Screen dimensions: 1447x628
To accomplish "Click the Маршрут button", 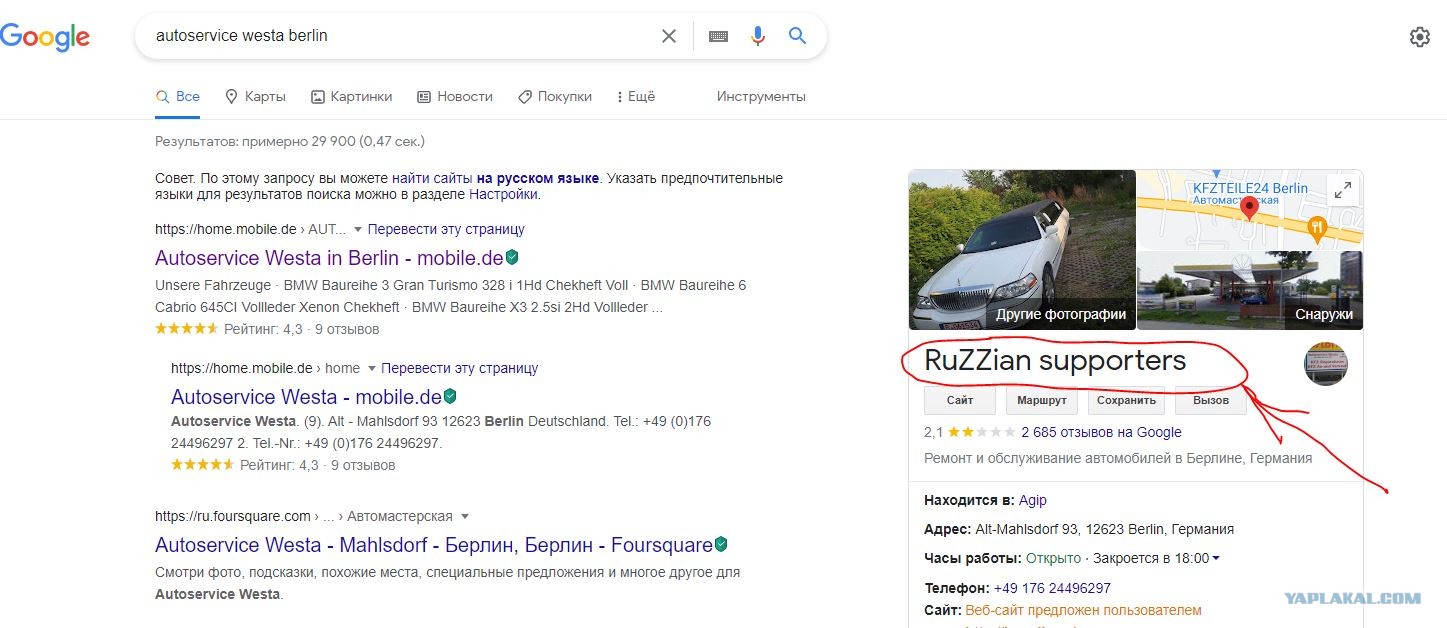I will (x=1041, y=400).
